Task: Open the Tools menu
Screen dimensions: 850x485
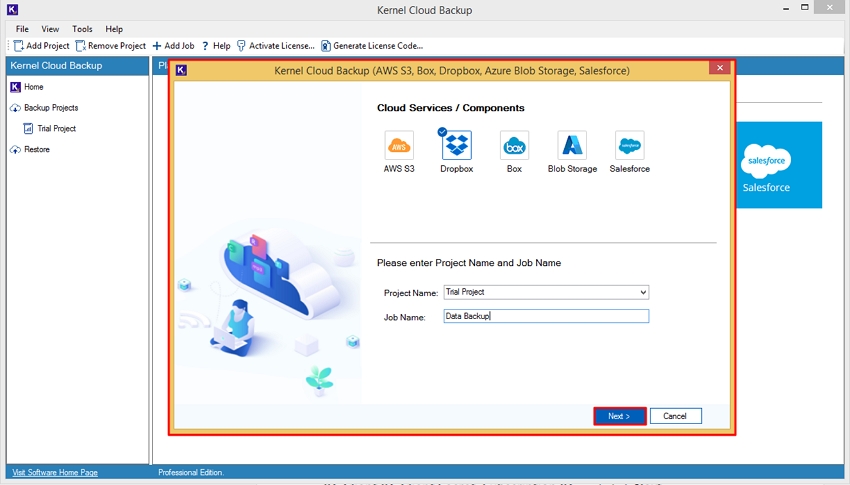Action: coord(82,29)
